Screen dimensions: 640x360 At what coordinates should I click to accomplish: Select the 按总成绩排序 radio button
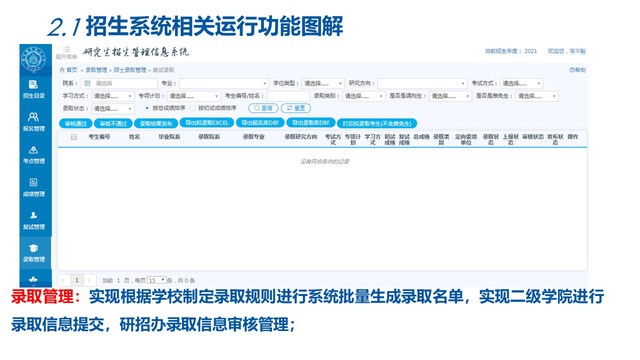[x=147, y=108]
